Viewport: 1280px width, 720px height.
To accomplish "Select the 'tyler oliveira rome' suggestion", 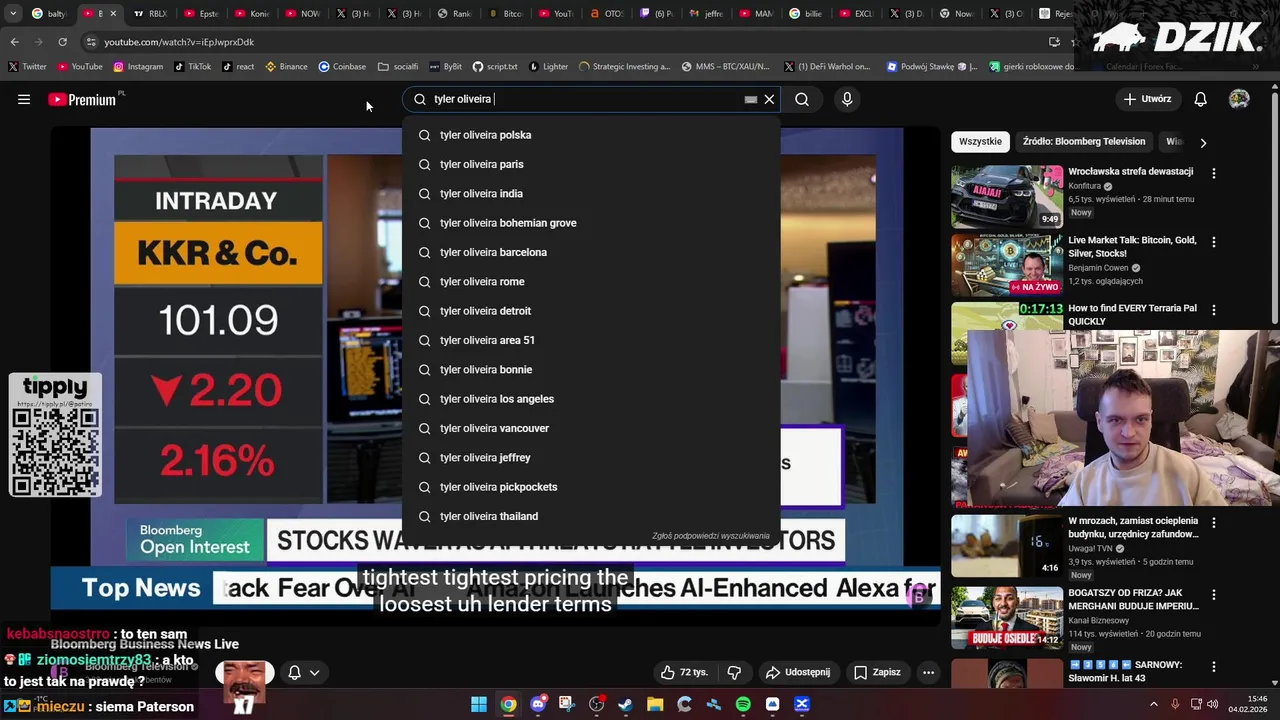I will (x=591, y=281).
